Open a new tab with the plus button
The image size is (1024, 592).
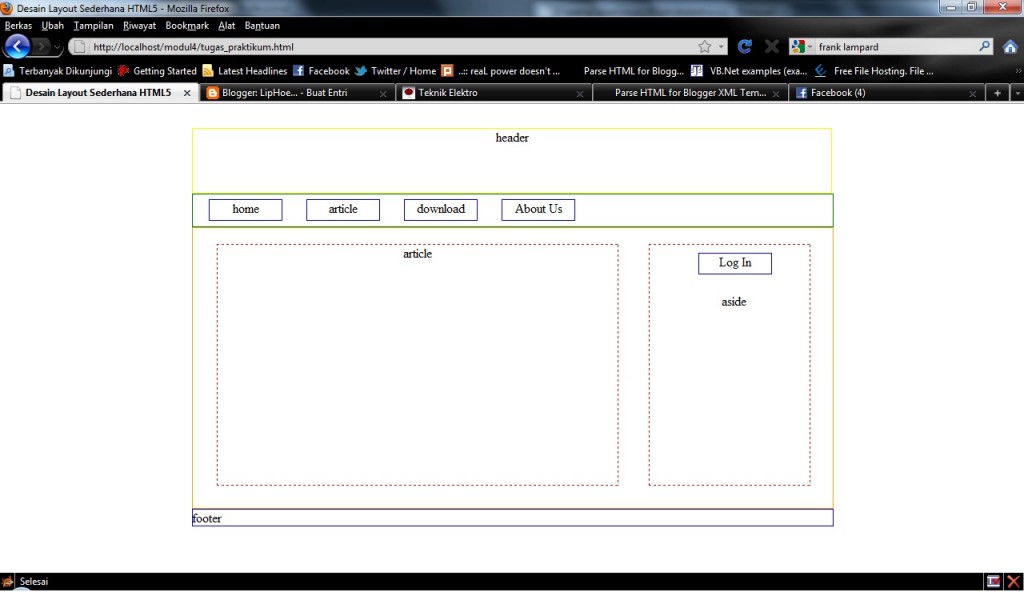996,92
